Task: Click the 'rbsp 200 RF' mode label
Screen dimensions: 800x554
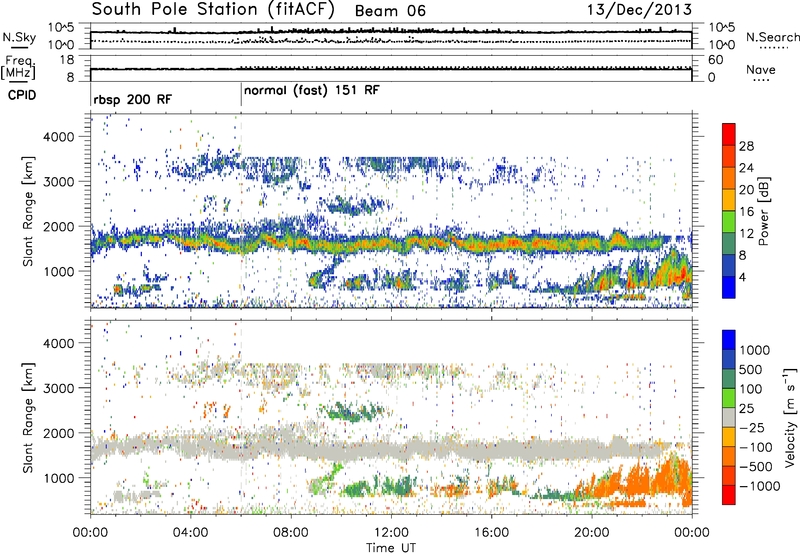Action: [x=133, y=99]
